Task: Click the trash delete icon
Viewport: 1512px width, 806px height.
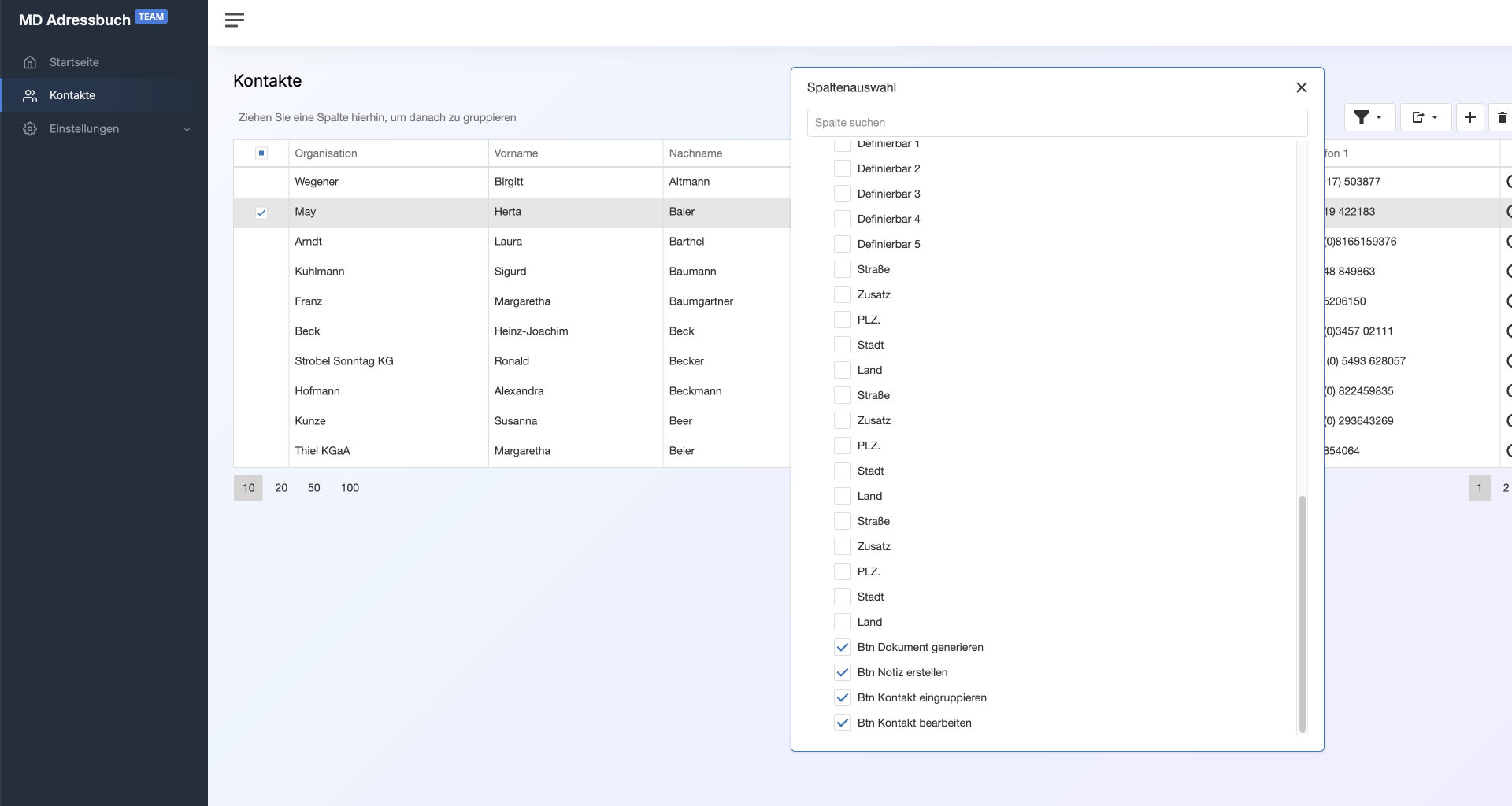Action: (1502, 117)
